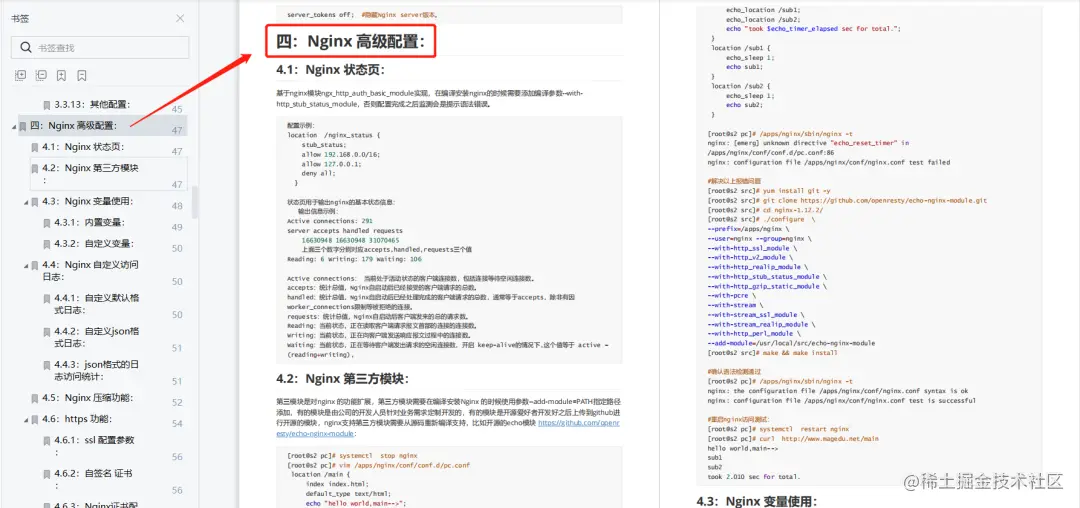The image size is (1080, 508).
Task: Collapse the 4.3：Nginx 变量使用 node
Action: pyautogui.click(x=26, y=202)
